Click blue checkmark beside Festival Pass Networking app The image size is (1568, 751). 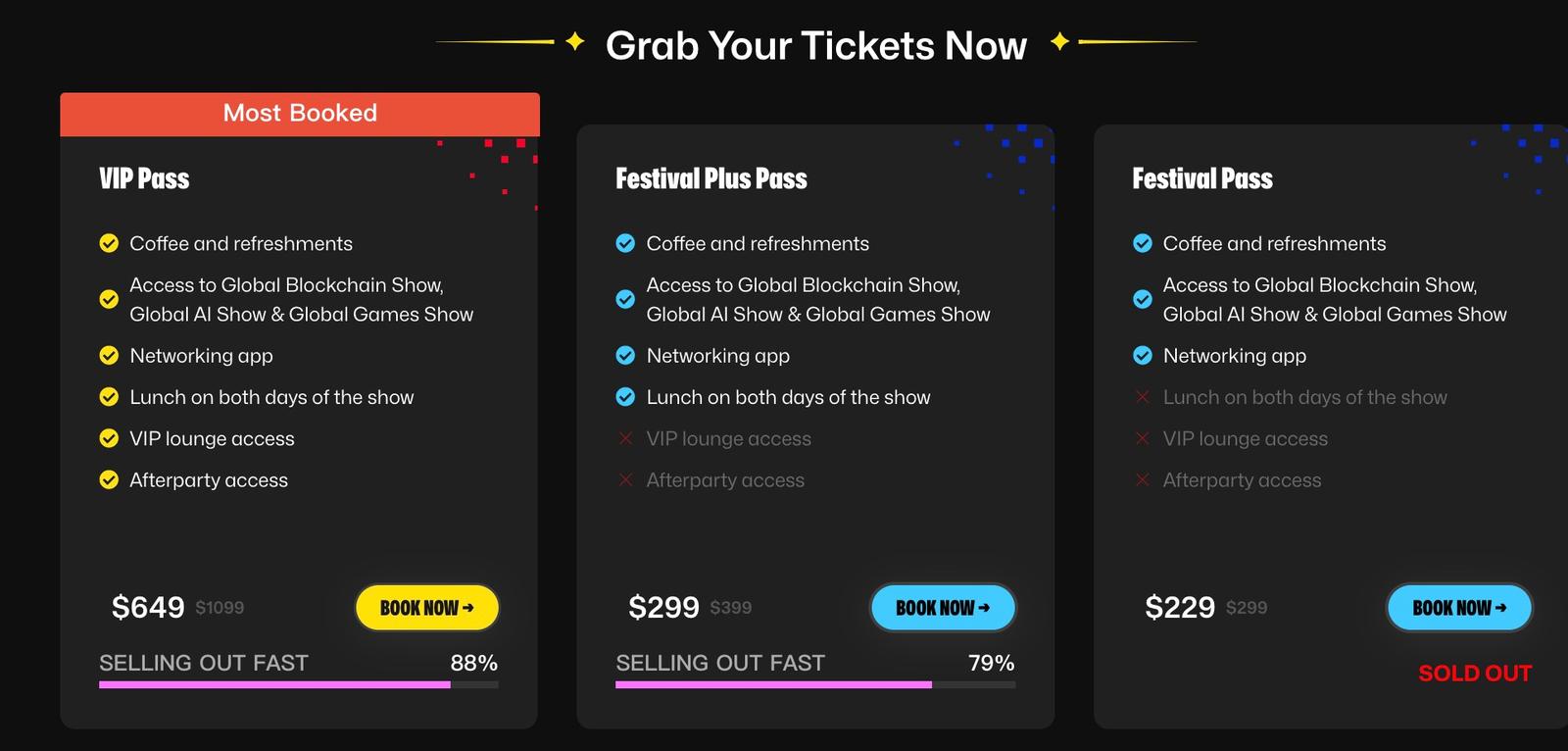1142,355
